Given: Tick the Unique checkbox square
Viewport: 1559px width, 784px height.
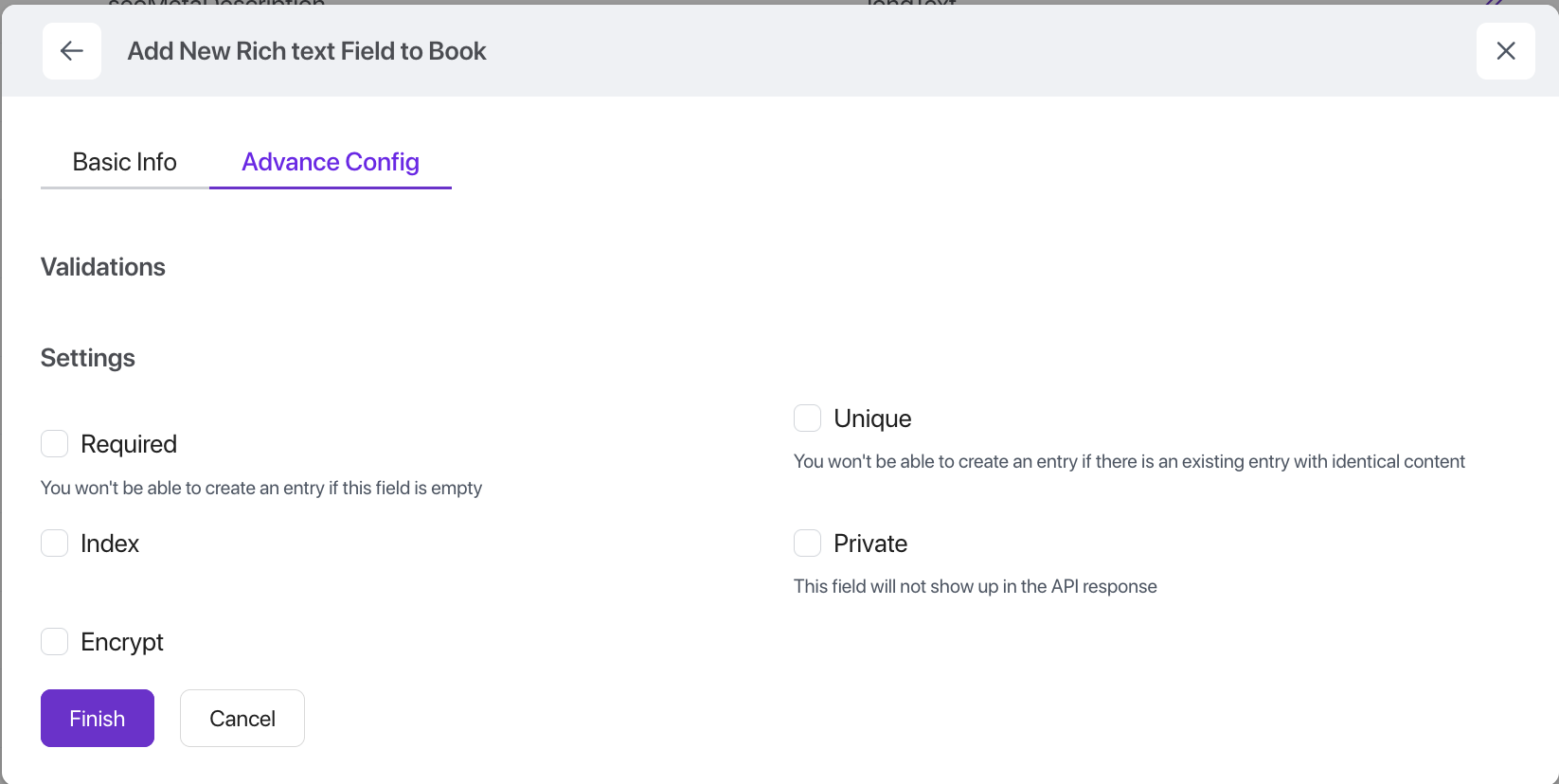Looking at the screenshot, I should pyautogui.click(x=807, y=418).
